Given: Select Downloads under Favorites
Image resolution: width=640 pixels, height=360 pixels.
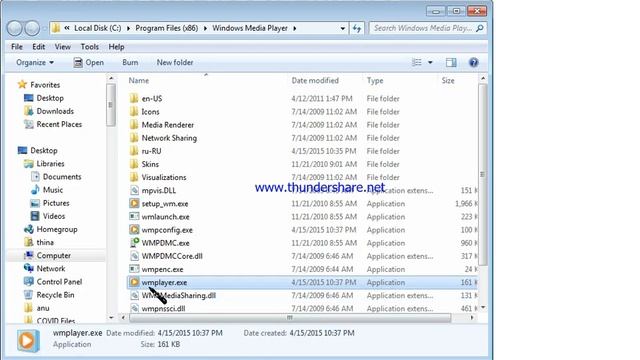Looking at the screenshot, I should click(55, 111).
